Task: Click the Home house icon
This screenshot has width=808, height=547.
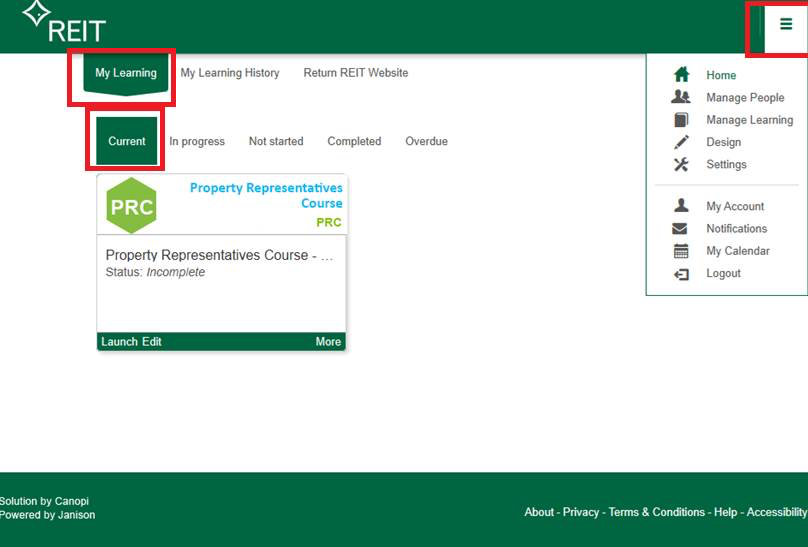Action: [681, 75]
